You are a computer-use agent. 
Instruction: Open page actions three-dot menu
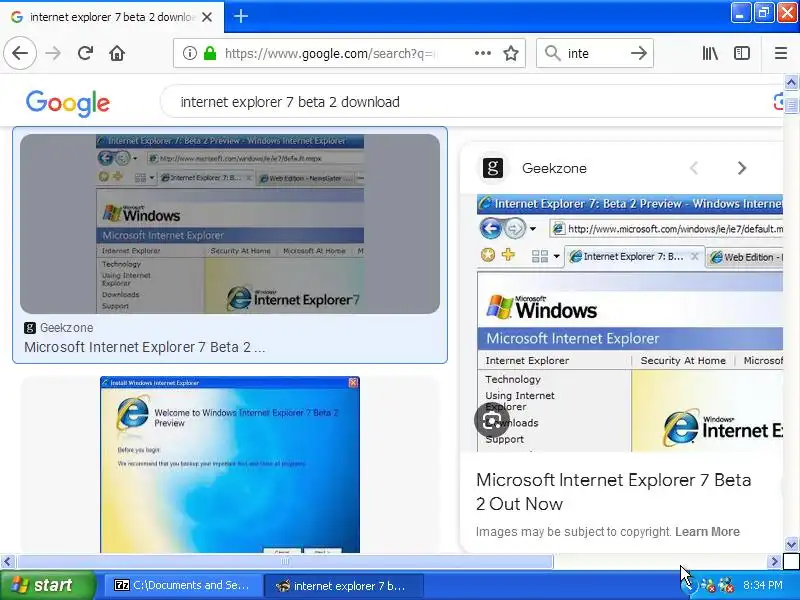coord(483,53)
